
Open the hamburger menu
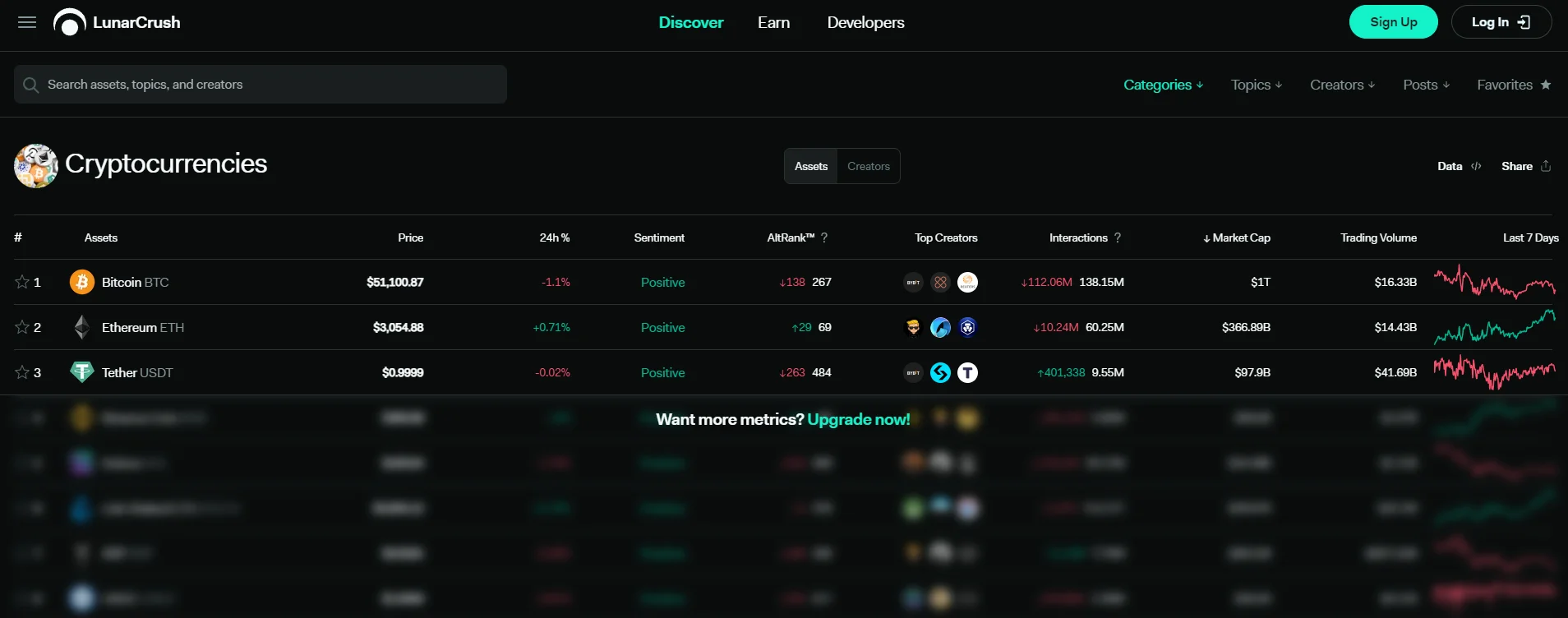[27, 22]
